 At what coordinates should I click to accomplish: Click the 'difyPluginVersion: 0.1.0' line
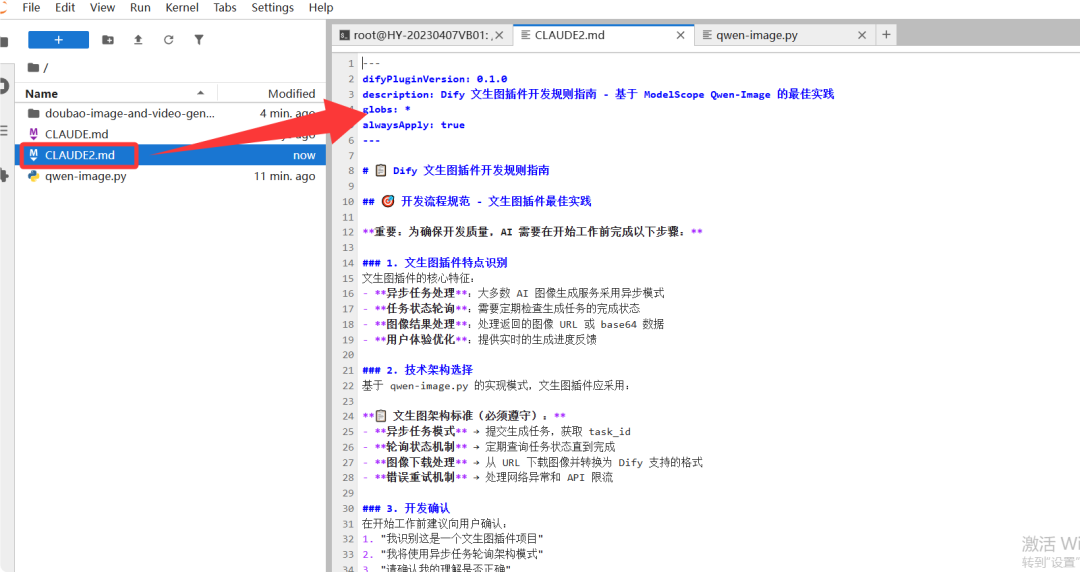(x=435, y=79)
